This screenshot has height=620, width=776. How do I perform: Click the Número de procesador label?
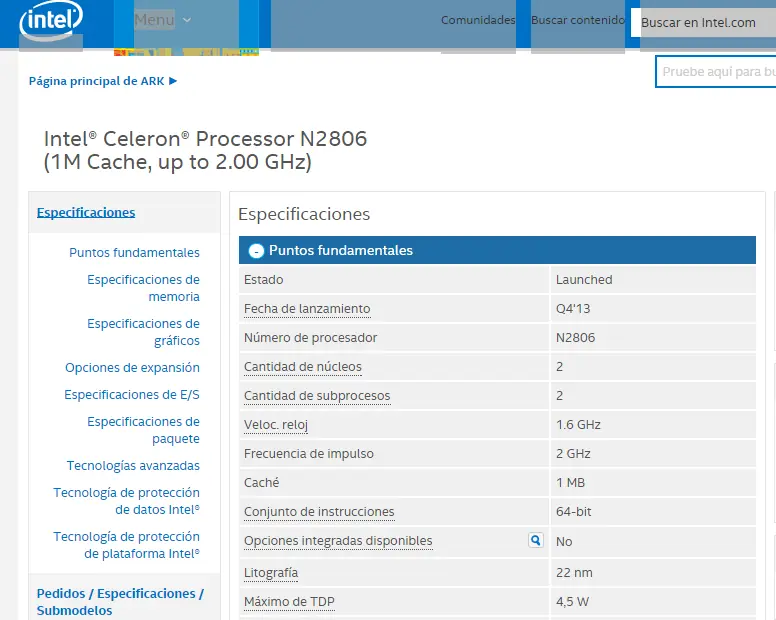click(310, 337)
